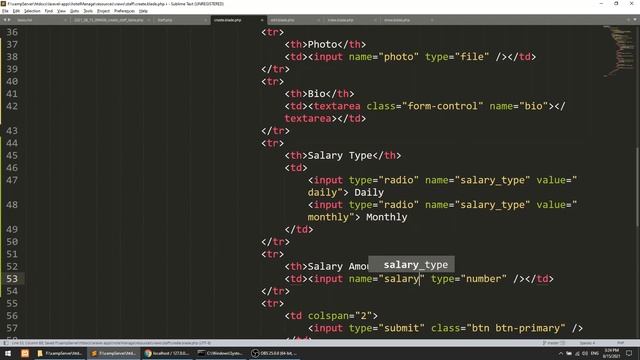Show hidden system tray icons
The width and height of the screenshot is (640, 360).
pos(560,353)
